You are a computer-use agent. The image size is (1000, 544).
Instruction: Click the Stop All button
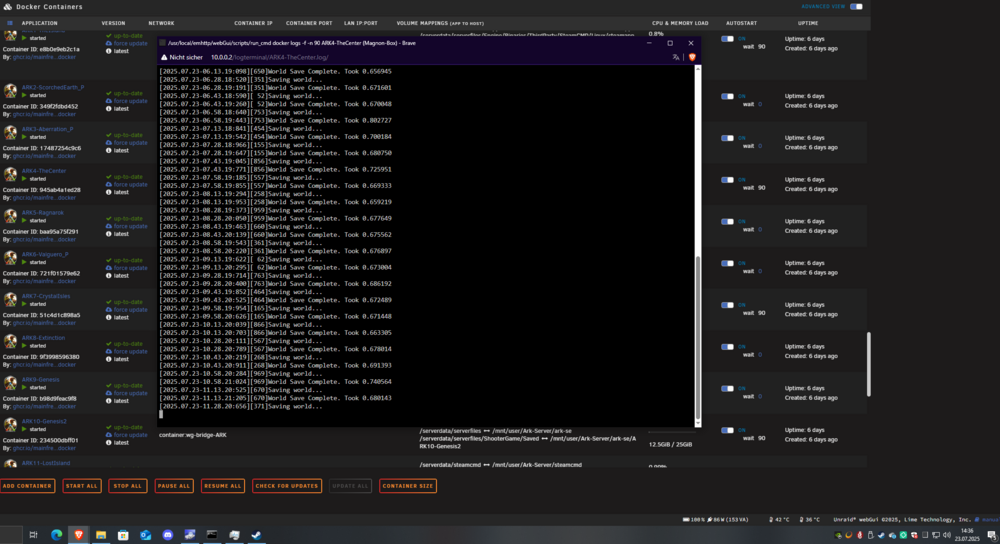(128, 486)
